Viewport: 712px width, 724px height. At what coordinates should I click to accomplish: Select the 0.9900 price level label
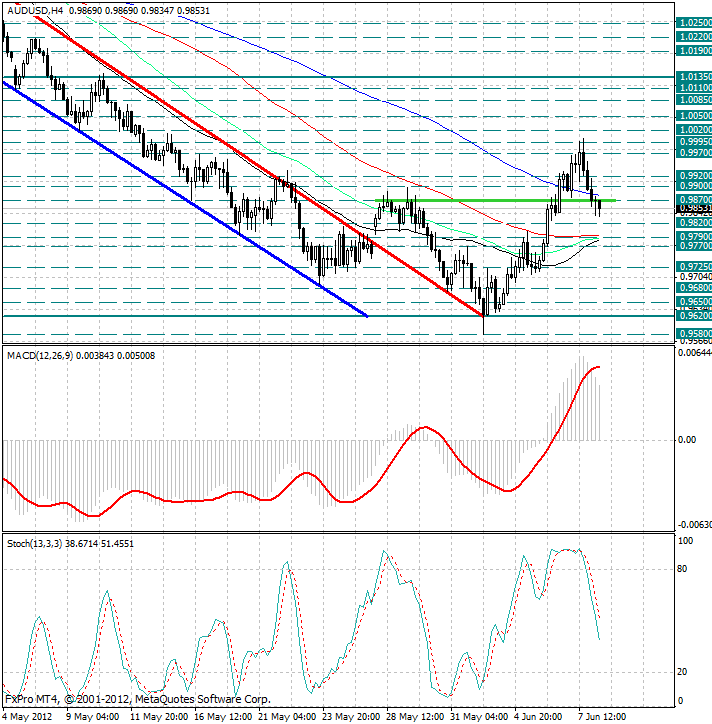pyautogui.click(x=694, y=186)
